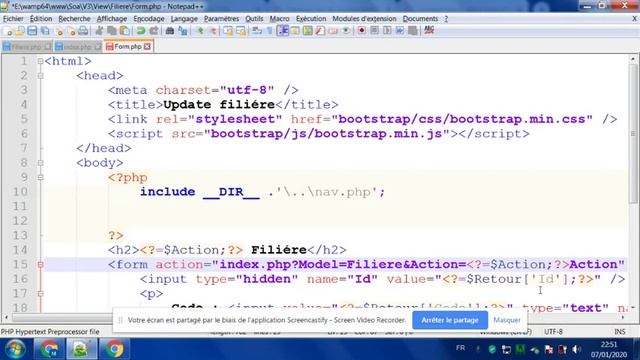Click the Masquer link in sharing bar
640x360 pixels.
[507, 320]
